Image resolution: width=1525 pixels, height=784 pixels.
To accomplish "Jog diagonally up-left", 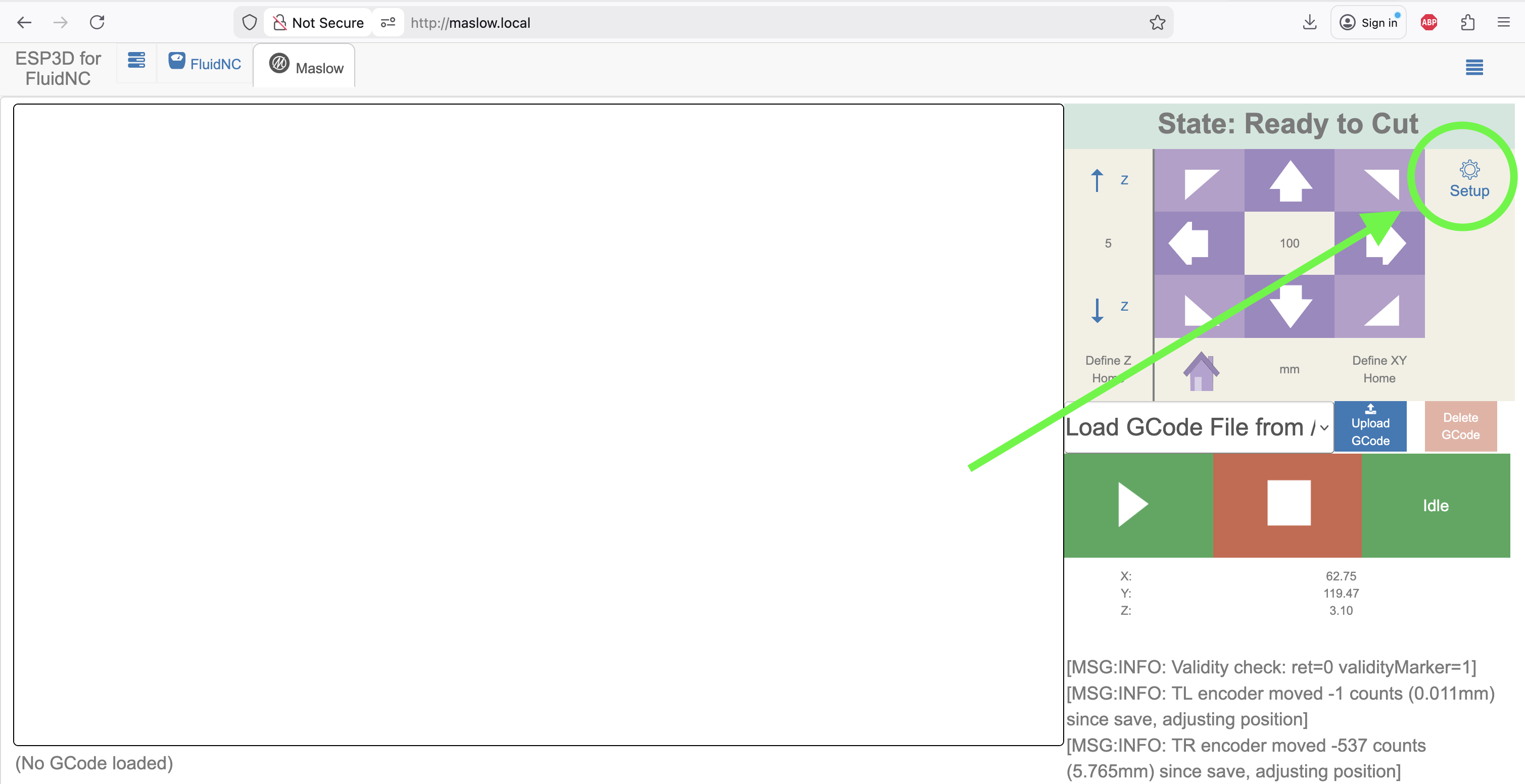I will pyautogui.click(x=1198, y=180).
